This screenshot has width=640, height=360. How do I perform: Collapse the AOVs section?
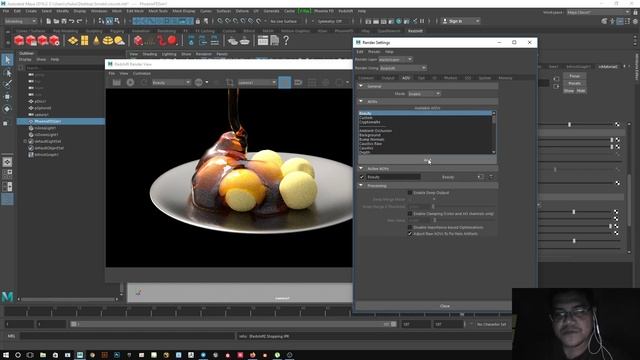tap(361, 101)
